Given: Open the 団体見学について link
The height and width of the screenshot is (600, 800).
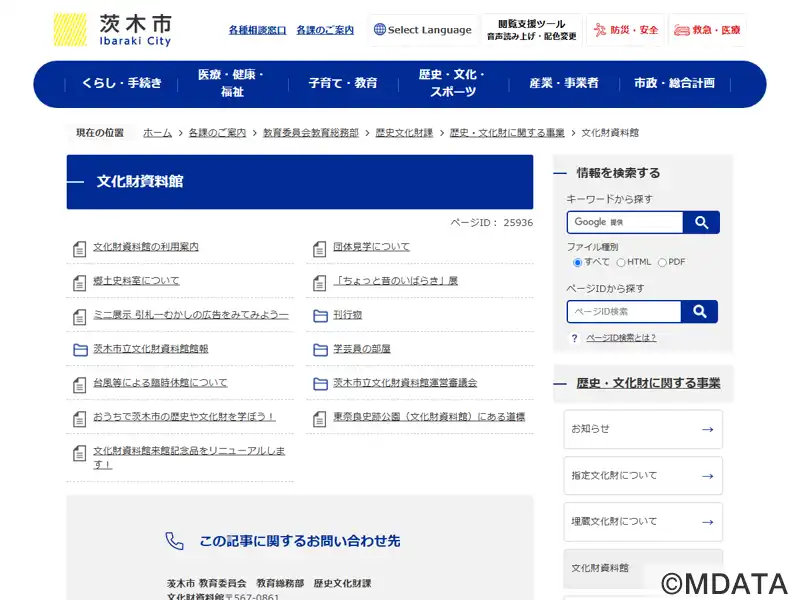Looking at the screenshot, I should (x=371, y=247).
